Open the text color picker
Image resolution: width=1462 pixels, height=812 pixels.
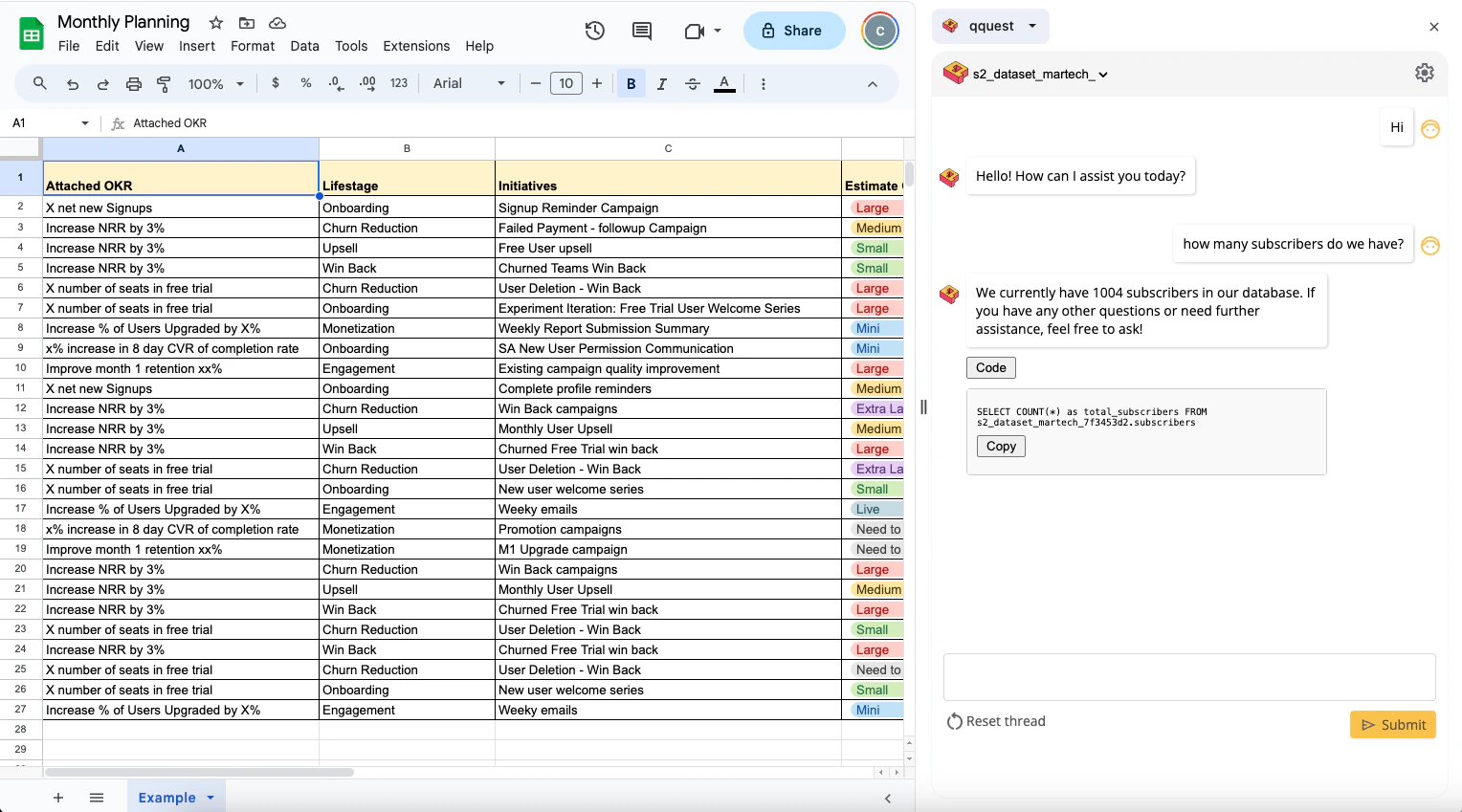pyautogui.click(x=724, y=83)
